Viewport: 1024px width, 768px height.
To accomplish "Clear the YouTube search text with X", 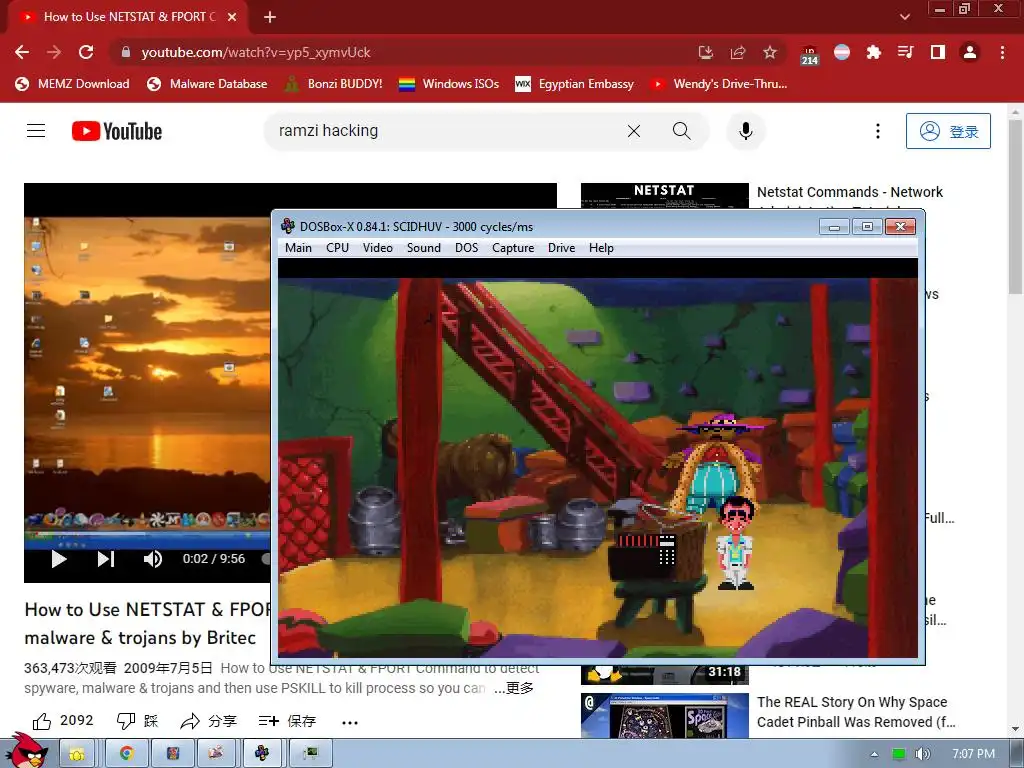I will click(633, 131).
